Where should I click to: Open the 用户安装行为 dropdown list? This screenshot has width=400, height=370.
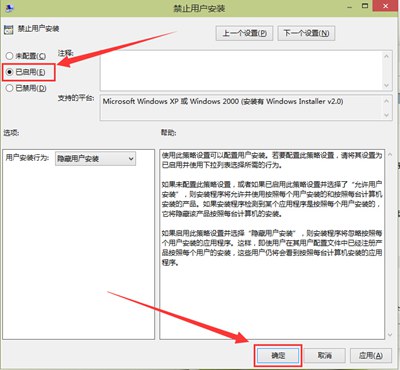tap(95, 159)
